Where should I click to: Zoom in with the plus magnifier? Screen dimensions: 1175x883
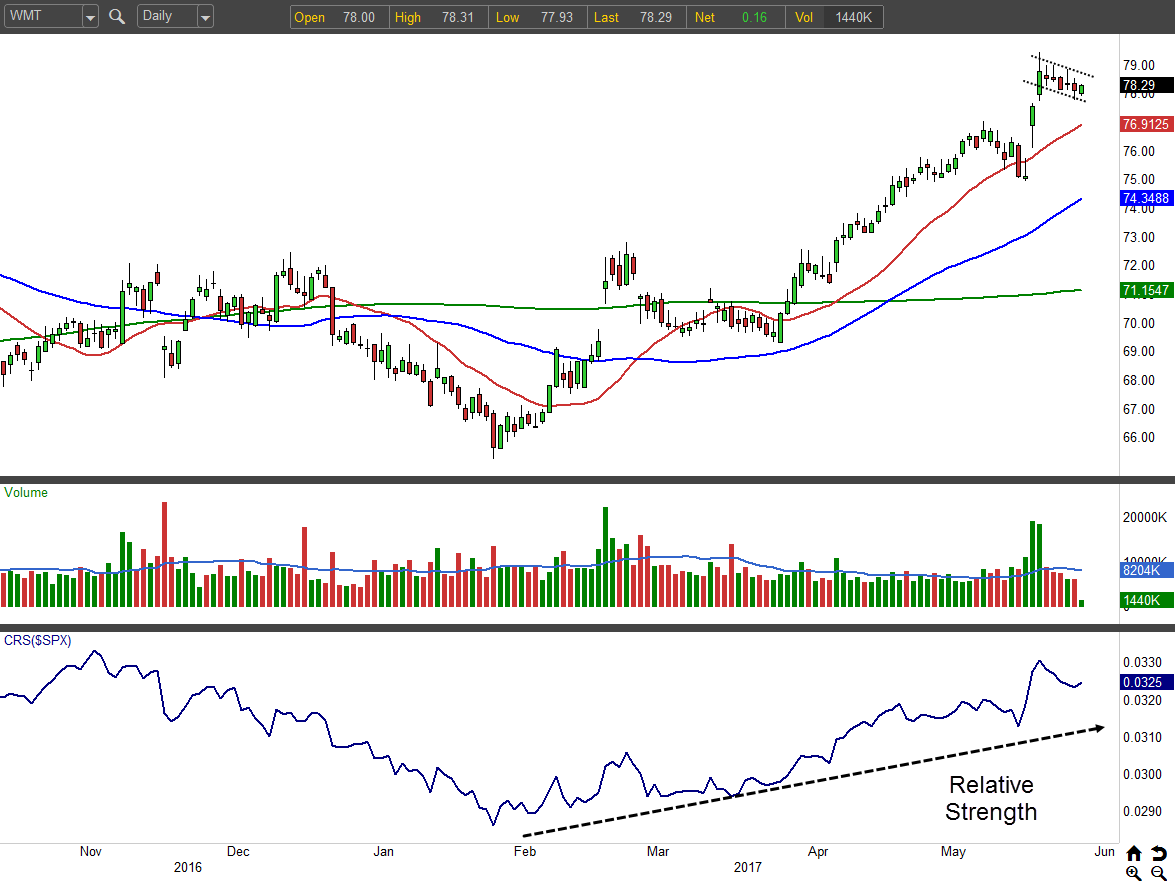tap(1133, 873)
